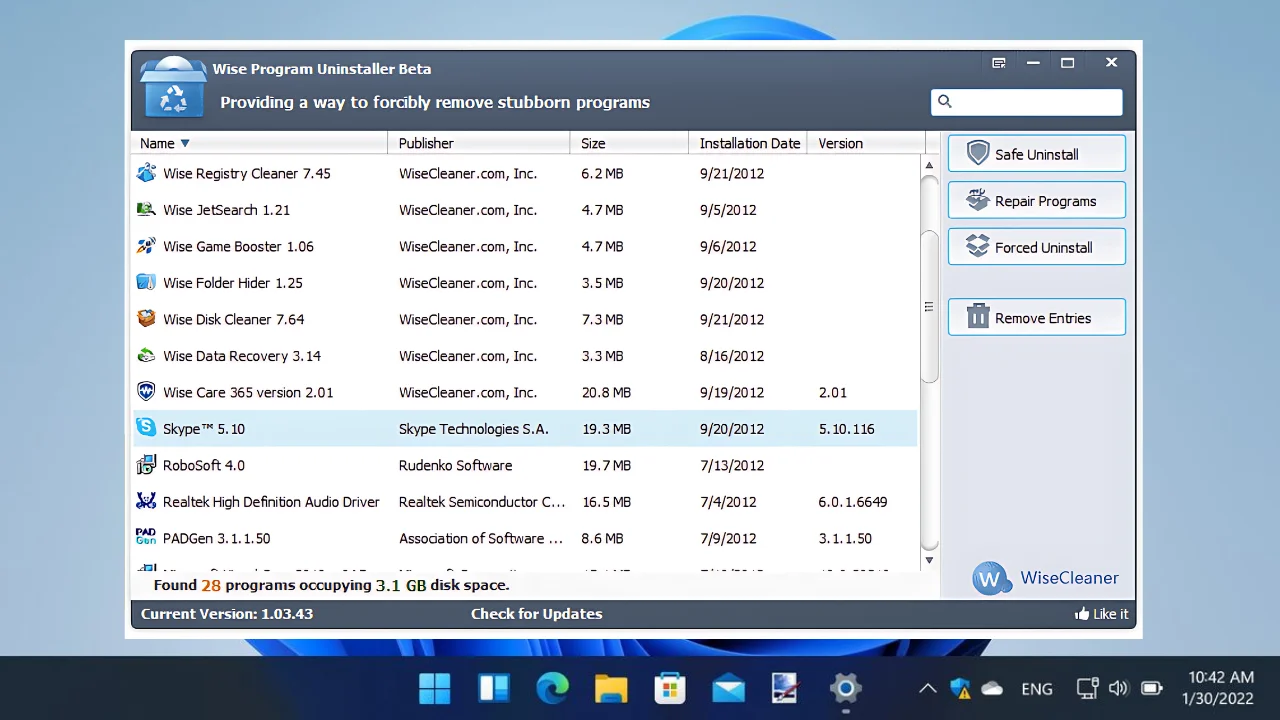Open the clock and date panel

1220,688
